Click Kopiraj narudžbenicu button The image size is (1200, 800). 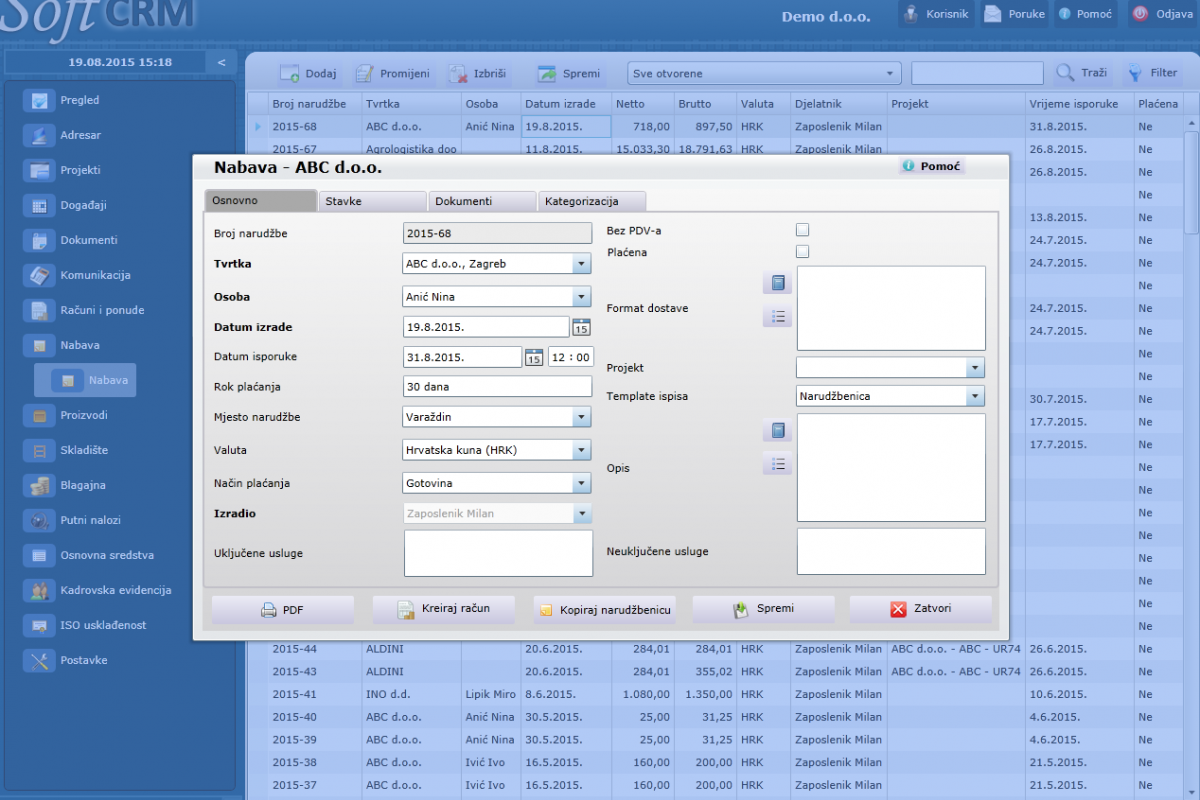click(604, 609)
